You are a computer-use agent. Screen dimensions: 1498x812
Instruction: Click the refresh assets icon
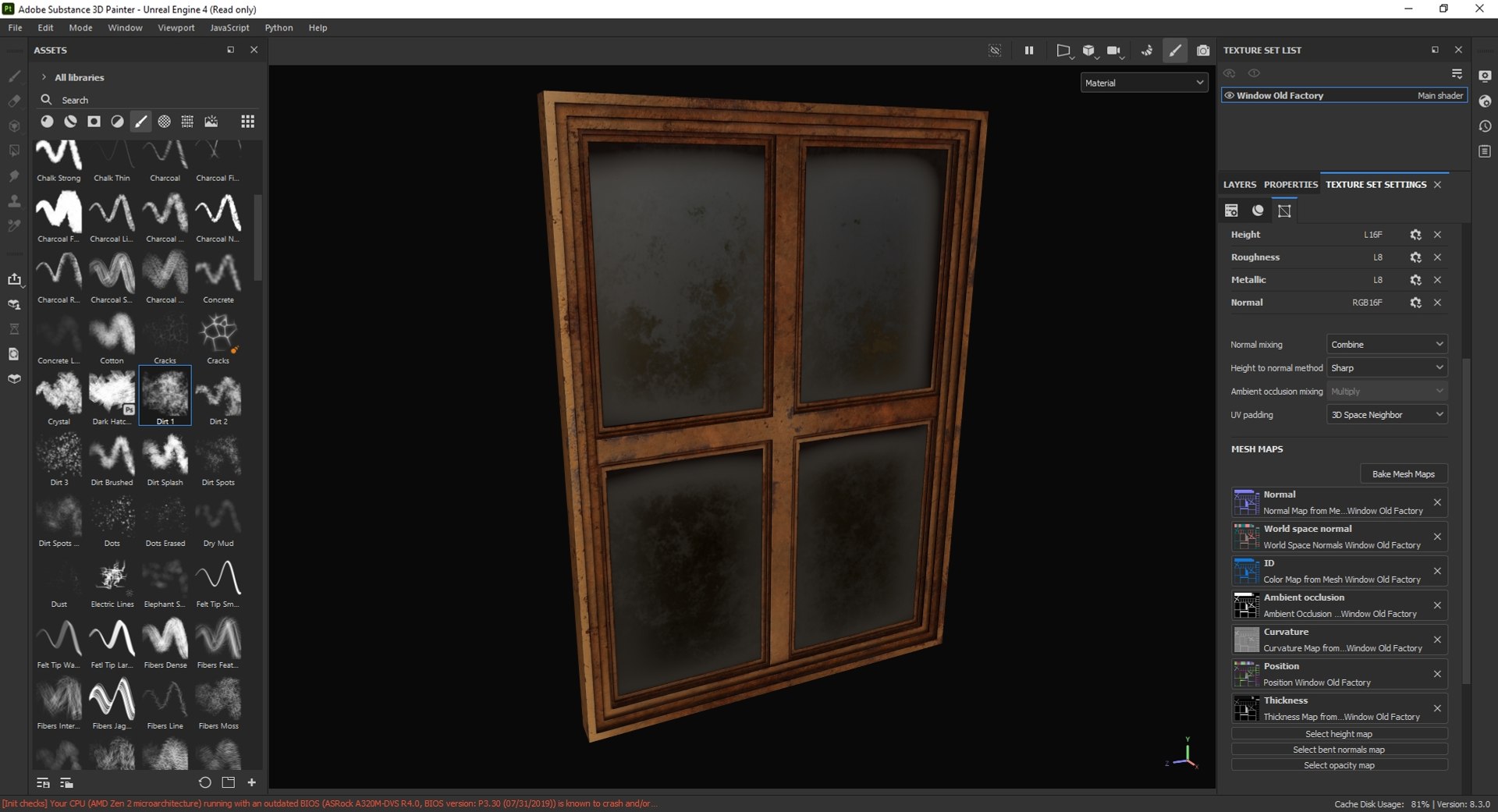pos(204,782)
